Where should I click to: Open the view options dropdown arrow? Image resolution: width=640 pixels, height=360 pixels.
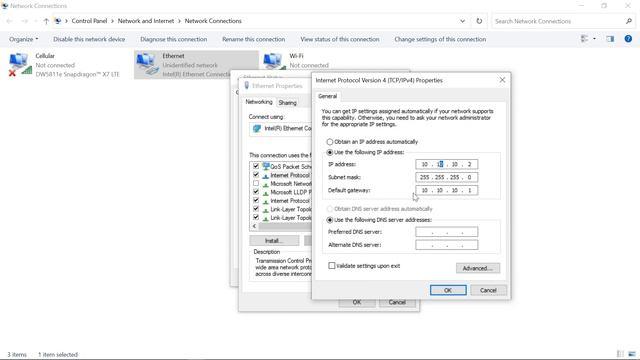tap(594, 39)
